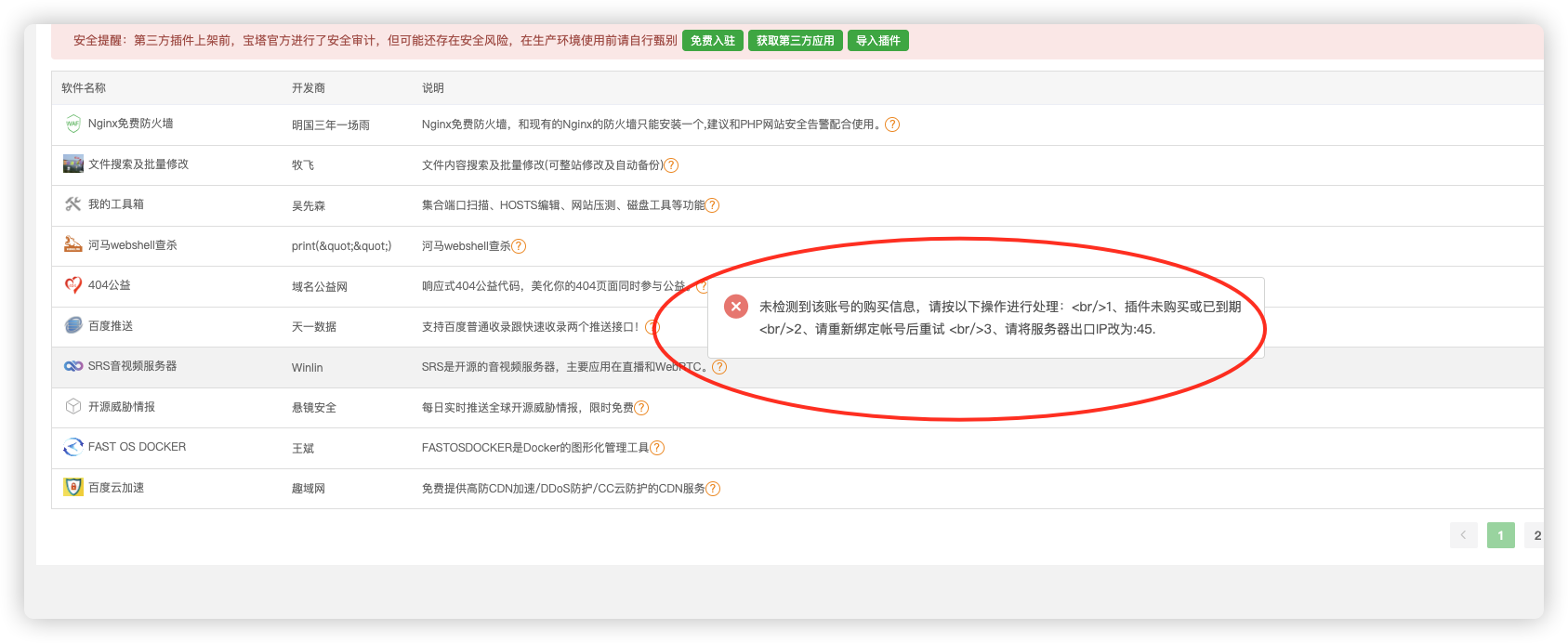This screenshot has height=643, width=1568.
Task: Click the 百度推送 plugin icon
Action: click(x=72, y=325)
